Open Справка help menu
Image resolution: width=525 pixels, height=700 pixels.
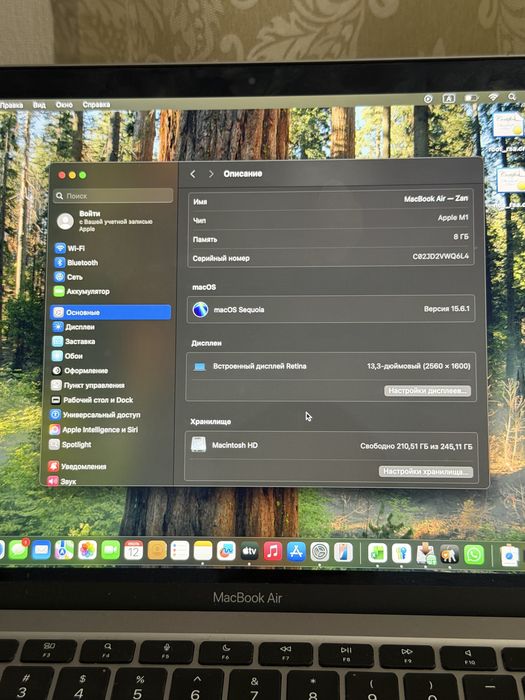(96, 104)
